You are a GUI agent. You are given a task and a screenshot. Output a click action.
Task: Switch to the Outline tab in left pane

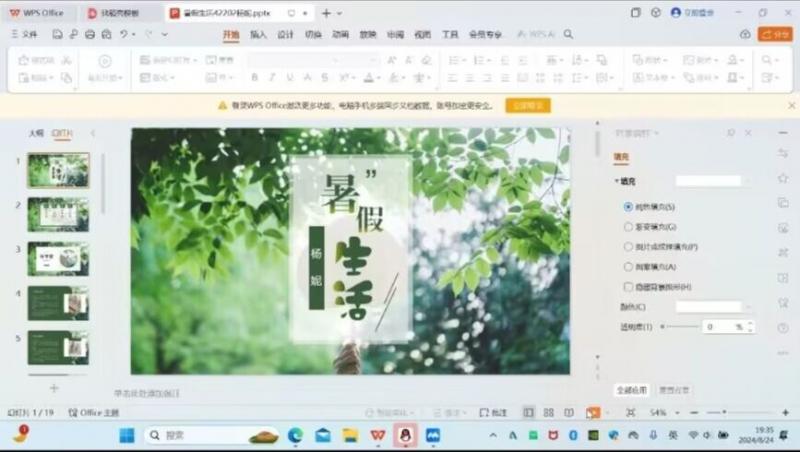(36, 133)
